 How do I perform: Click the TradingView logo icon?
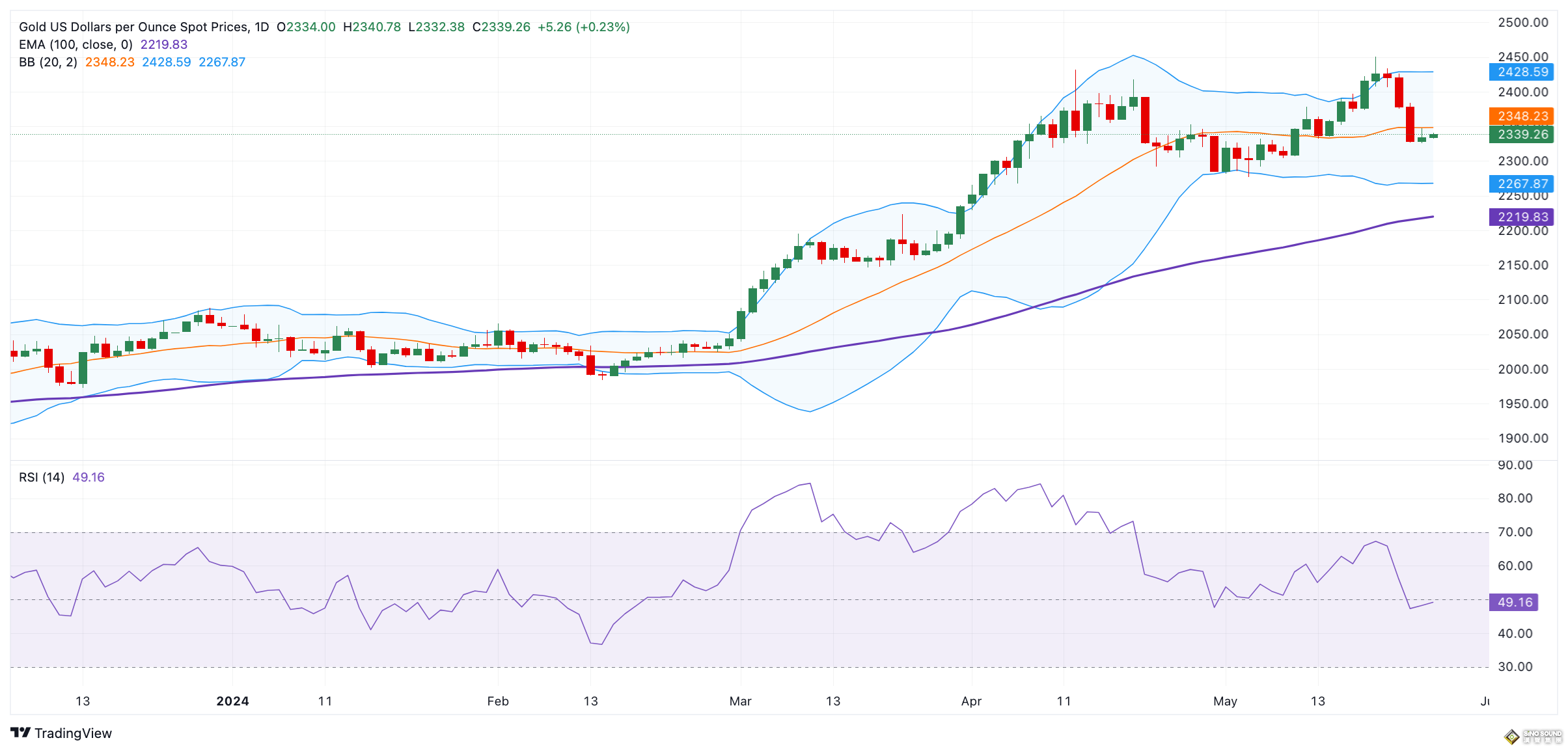click(x=20, y=733)
